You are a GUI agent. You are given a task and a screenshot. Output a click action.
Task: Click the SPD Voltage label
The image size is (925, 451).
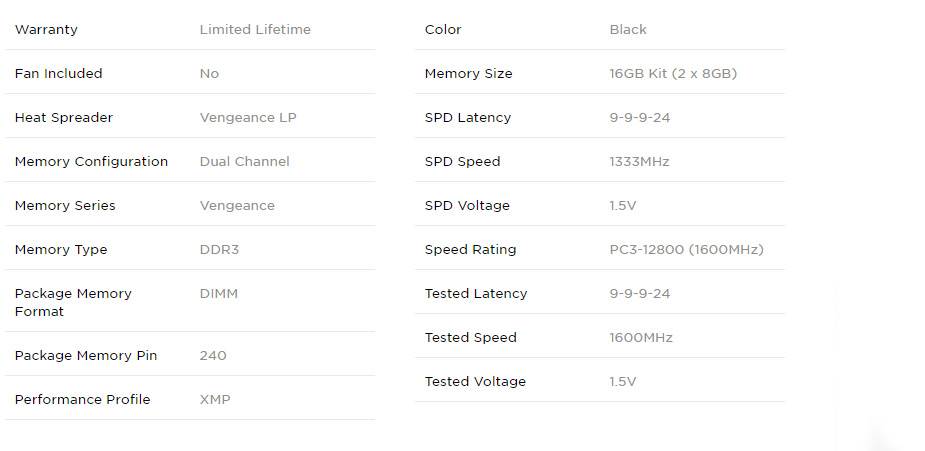[x=467, y=206]
